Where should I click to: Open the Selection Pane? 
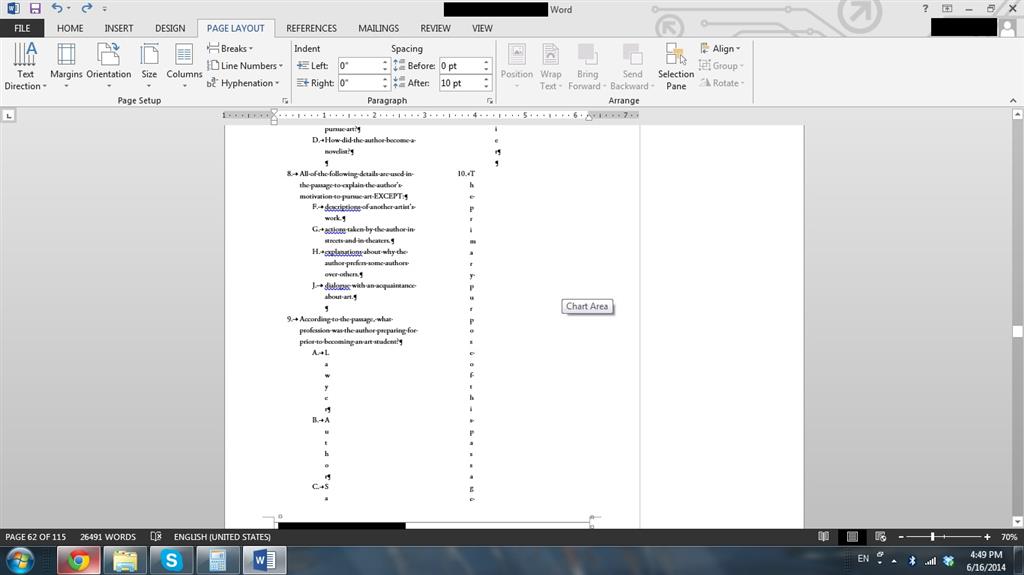(x=676, y=66)
